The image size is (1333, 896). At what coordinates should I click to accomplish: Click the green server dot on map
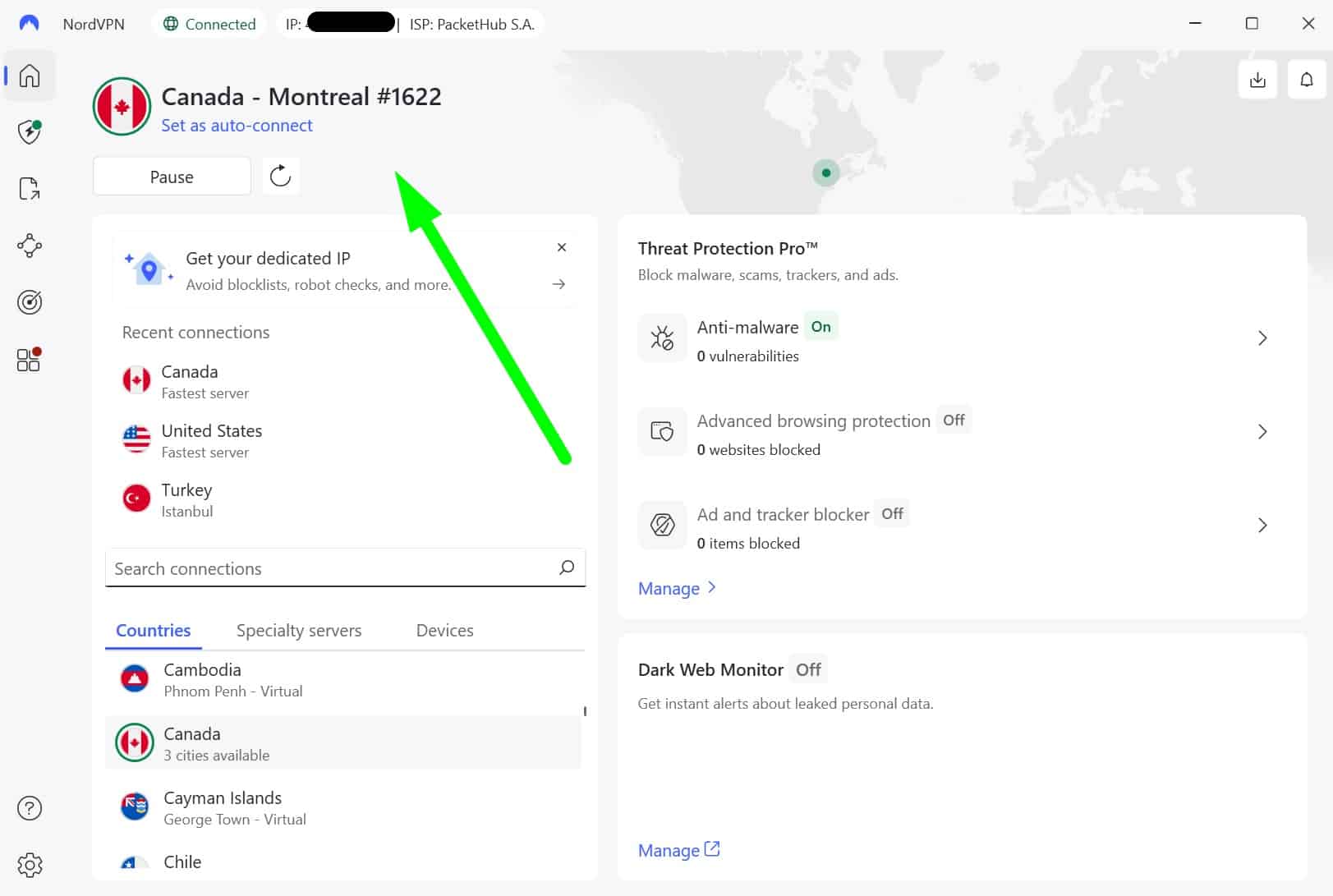pyautogui.click(x=826, y=172)
